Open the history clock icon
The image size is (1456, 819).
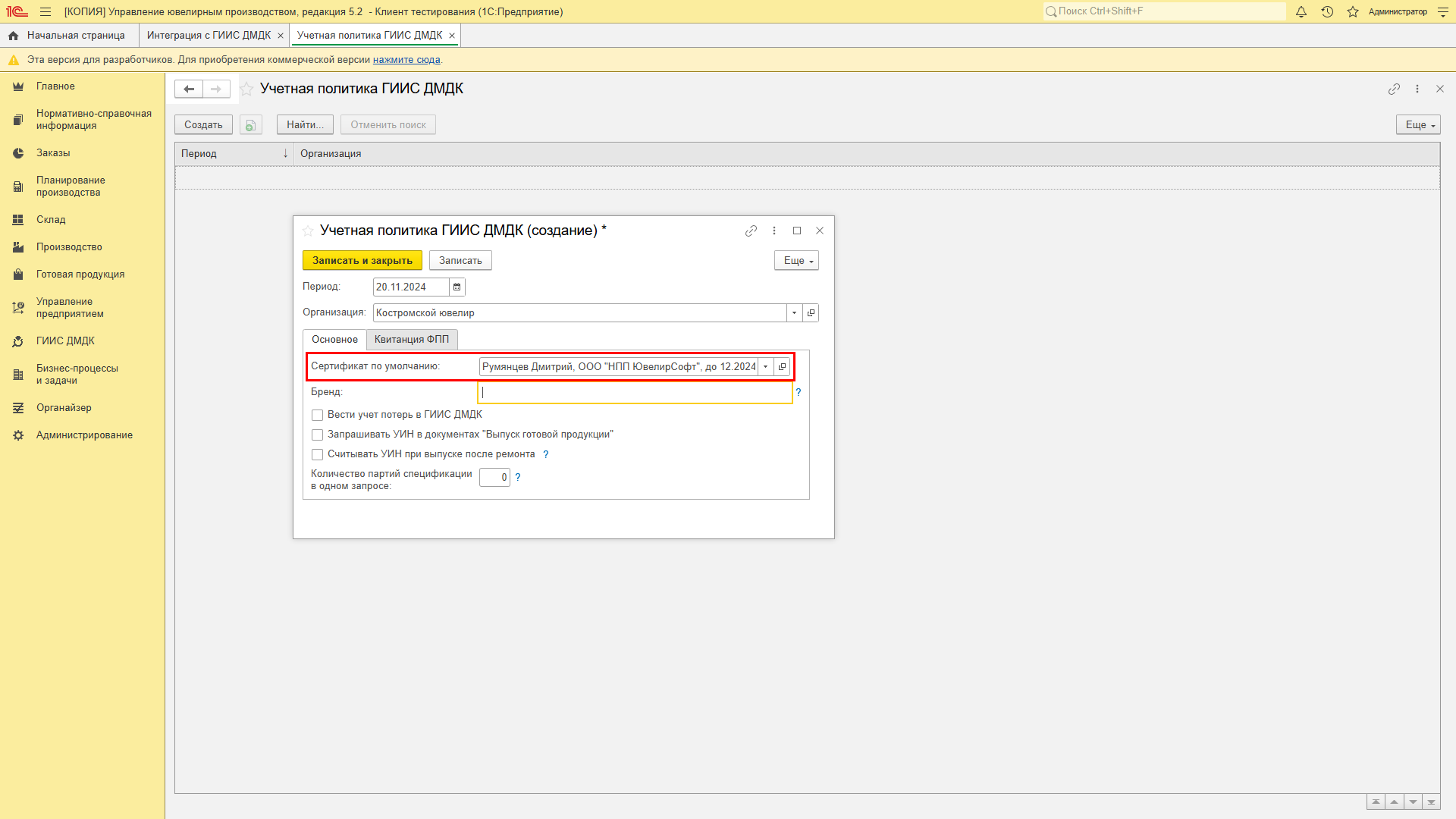(1327, 11)
